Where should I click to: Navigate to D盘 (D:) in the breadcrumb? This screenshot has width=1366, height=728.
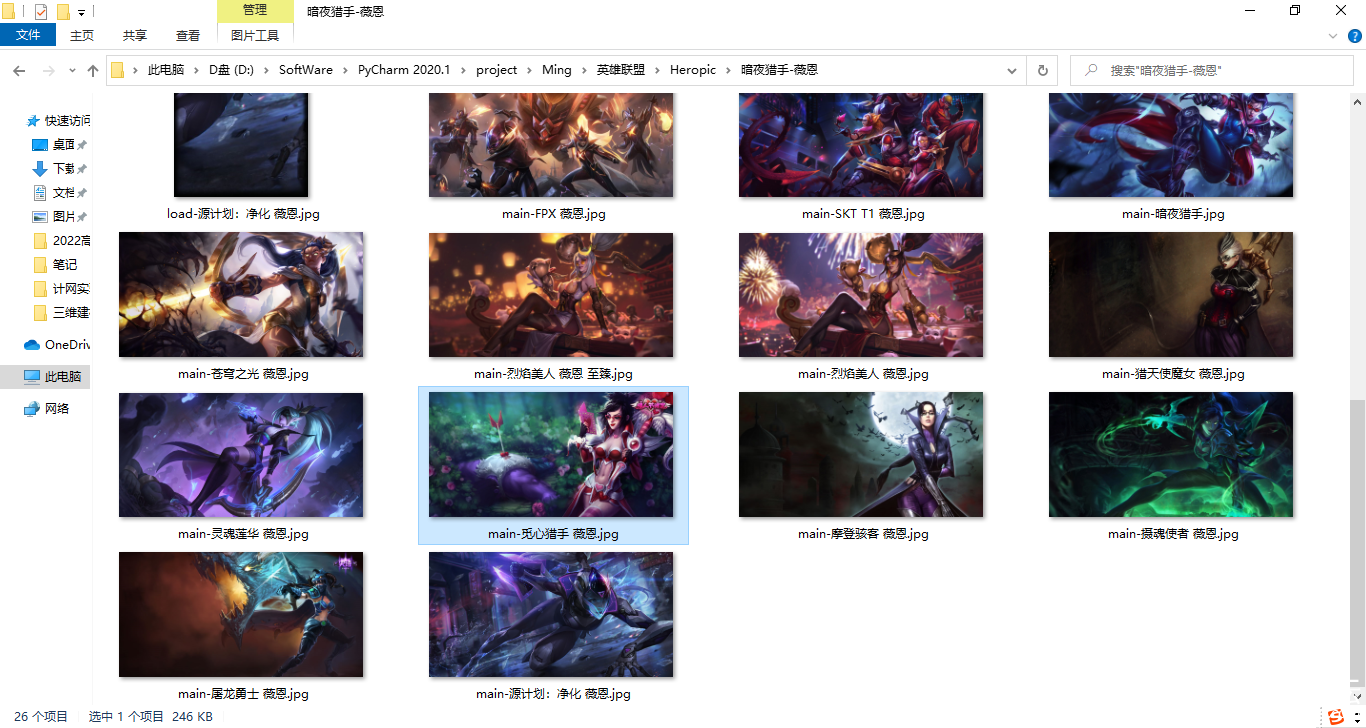231,70
